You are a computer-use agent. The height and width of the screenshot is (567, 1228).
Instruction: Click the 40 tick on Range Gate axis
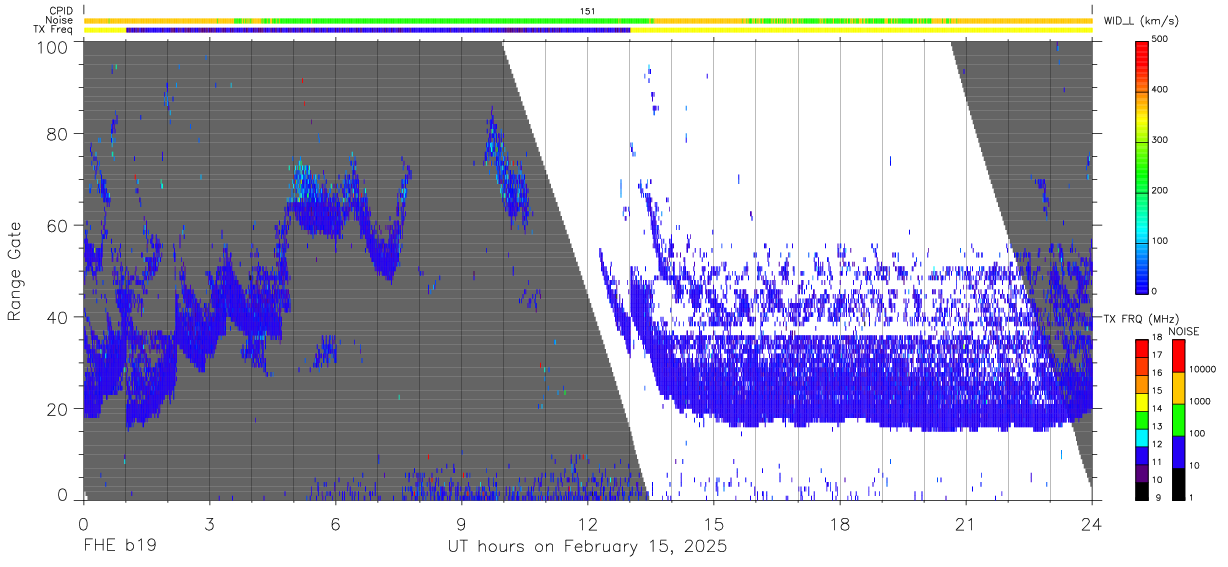57,317
